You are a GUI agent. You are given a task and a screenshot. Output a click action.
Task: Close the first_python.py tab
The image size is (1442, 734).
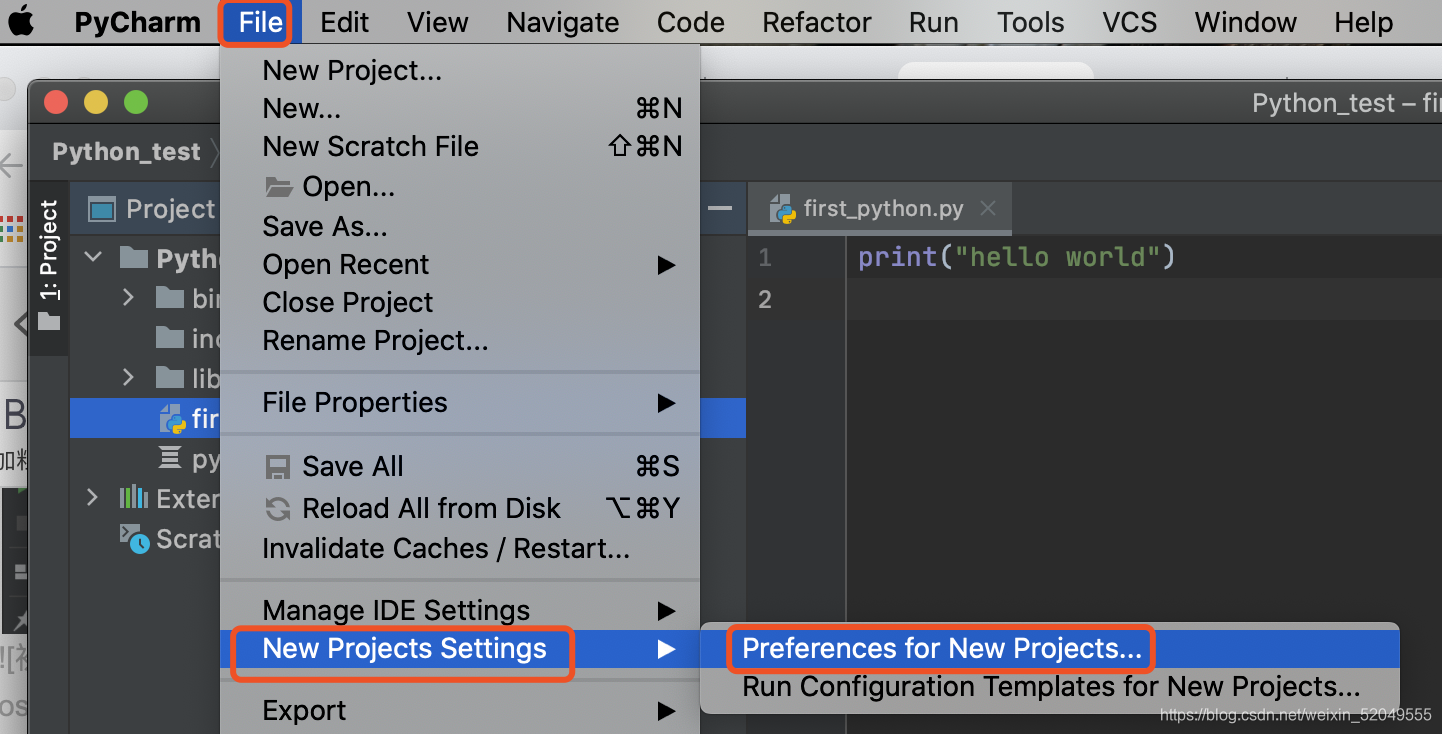tap(988, 209)
